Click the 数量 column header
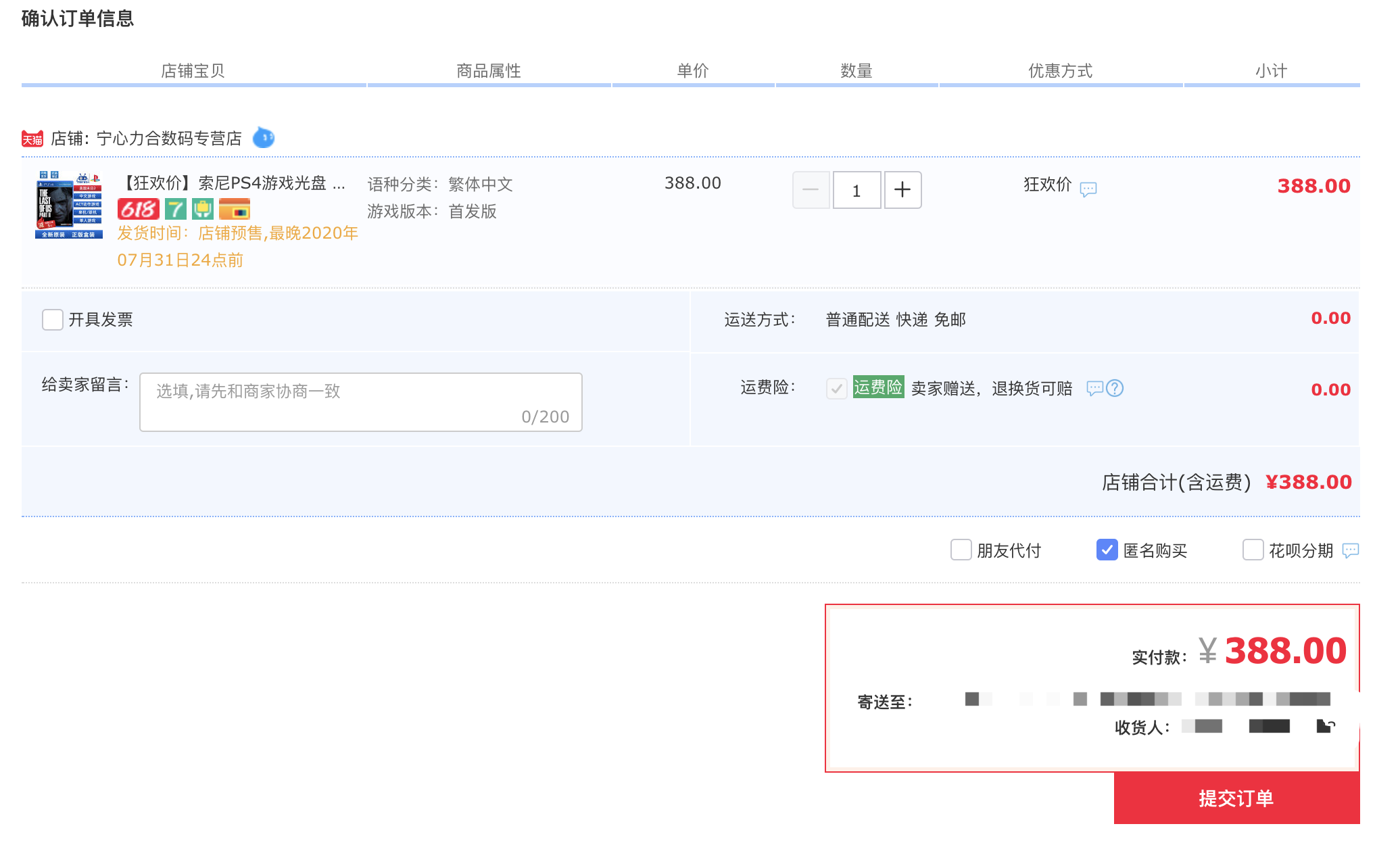 [x=857, y=71]
